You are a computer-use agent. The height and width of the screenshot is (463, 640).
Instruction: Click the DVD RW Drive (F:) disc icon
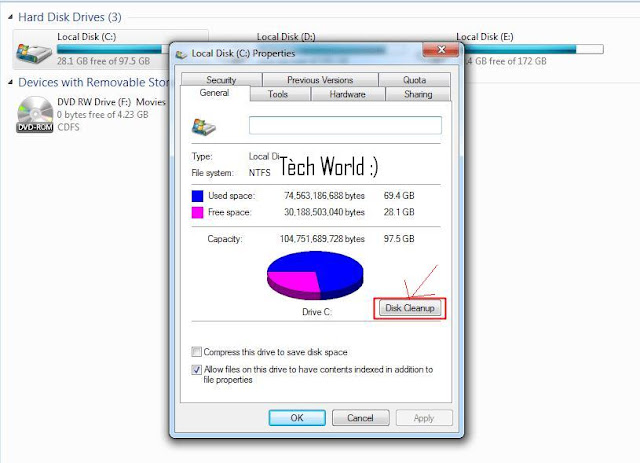35,114
